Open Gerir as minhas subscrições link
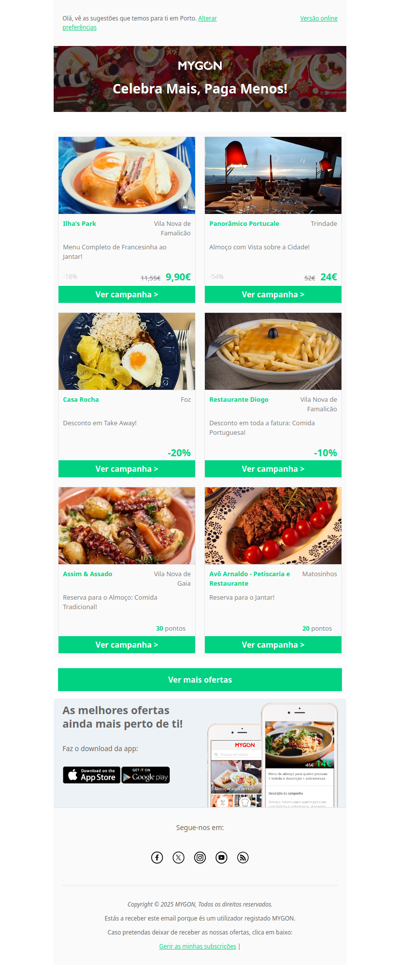This screenshot has width=400, height=965. pyautogui.click(x=198, y=946)
